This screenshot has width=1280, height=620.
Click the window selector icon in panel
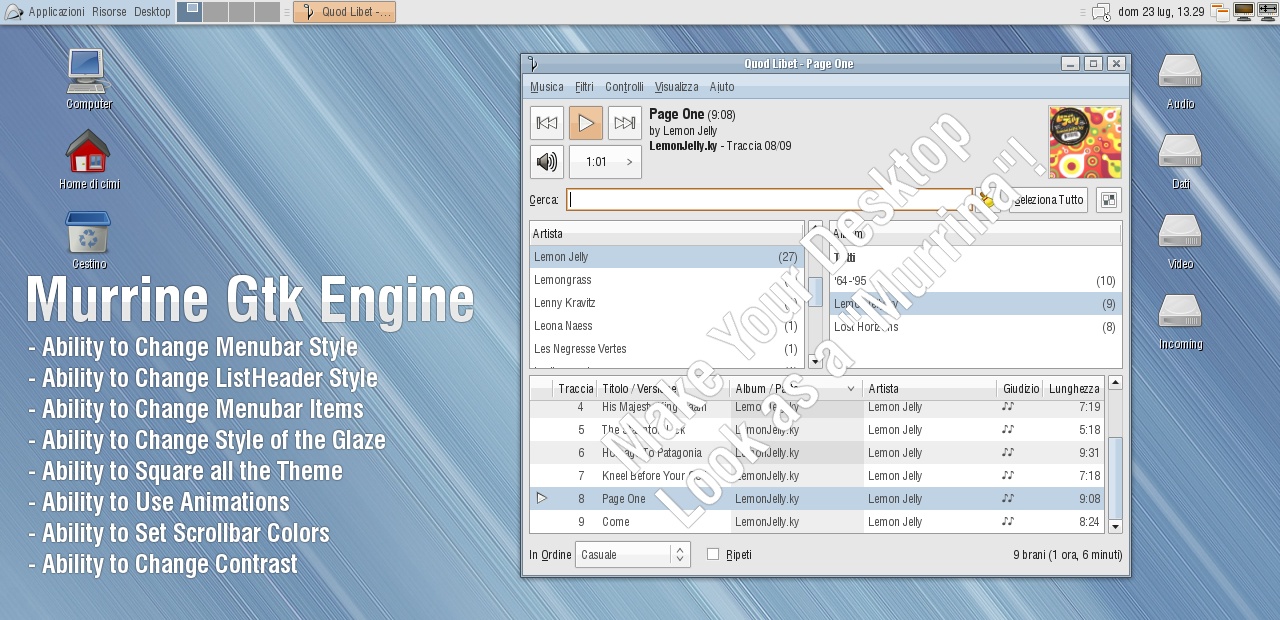pos(1220,12)
